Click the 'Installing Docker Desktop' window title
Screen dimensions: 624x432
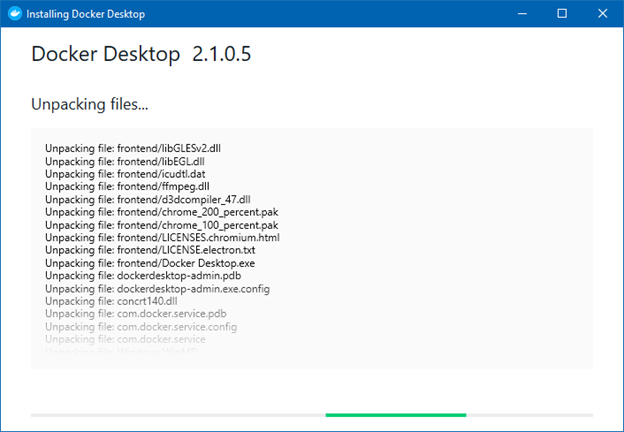86,14
